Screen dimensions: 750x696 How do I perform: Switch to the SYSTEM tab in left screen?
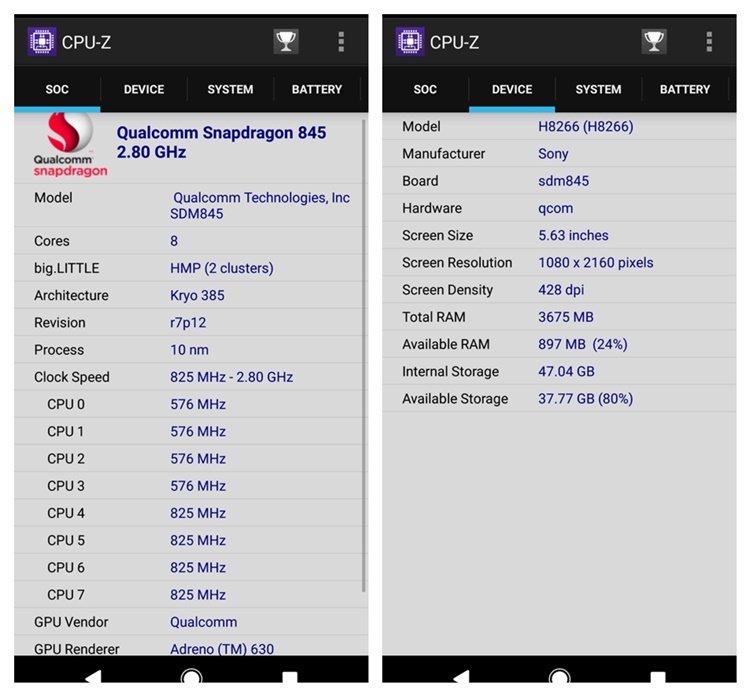click(231, 89)
